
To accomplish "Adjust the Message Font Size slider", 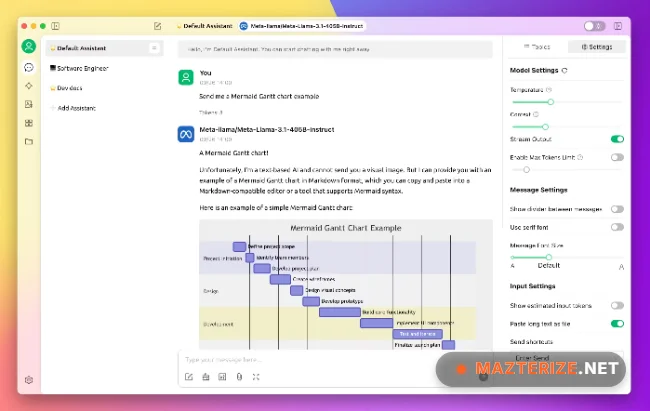I will point(549,257).
